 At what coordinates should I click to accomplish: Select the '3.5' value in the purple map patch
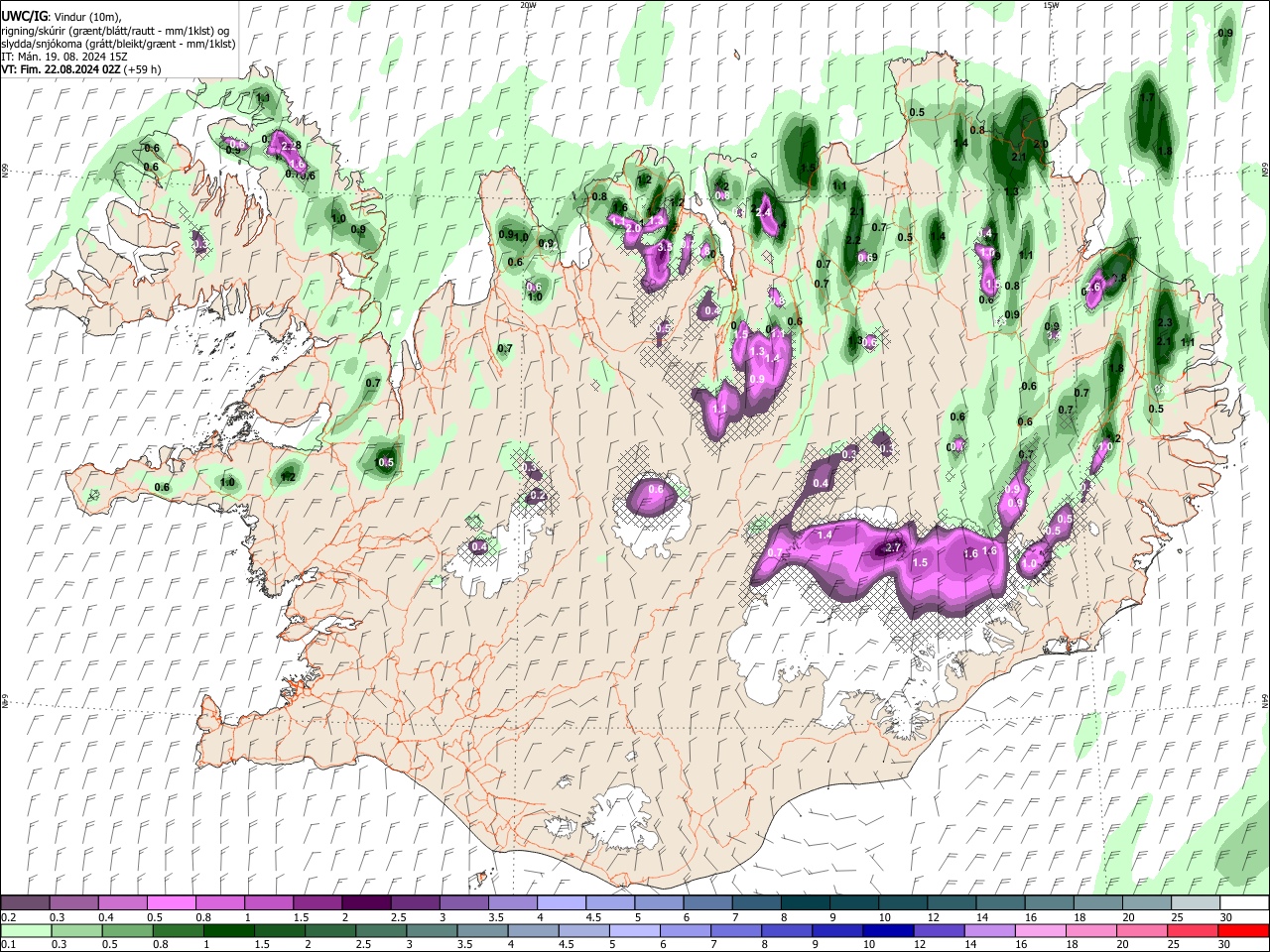click(665, 245)
